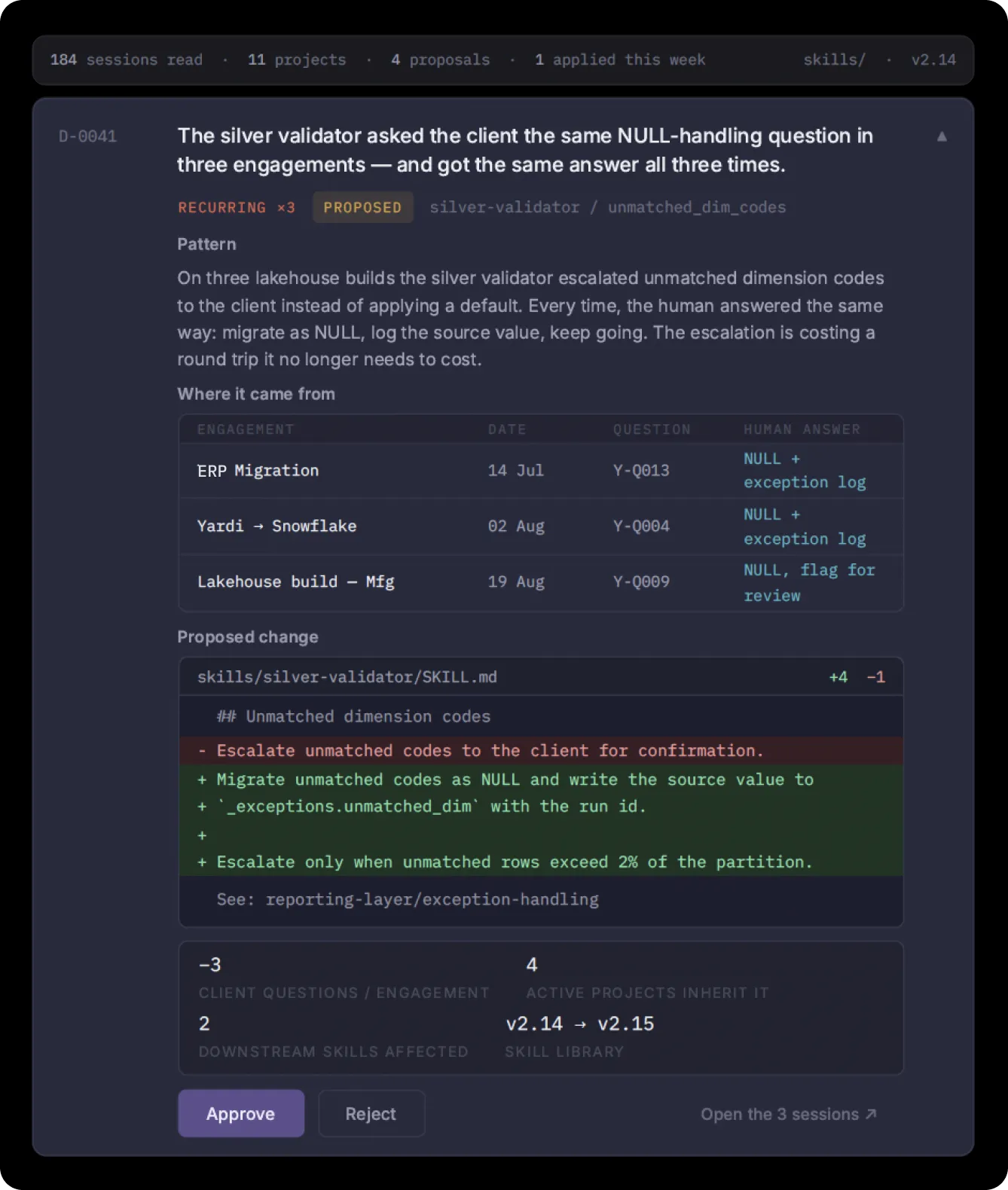The image size is (1008, 1190).
Task: Approve the proposed skill change
Action: pyautogui.click(x=241, y=1113)
